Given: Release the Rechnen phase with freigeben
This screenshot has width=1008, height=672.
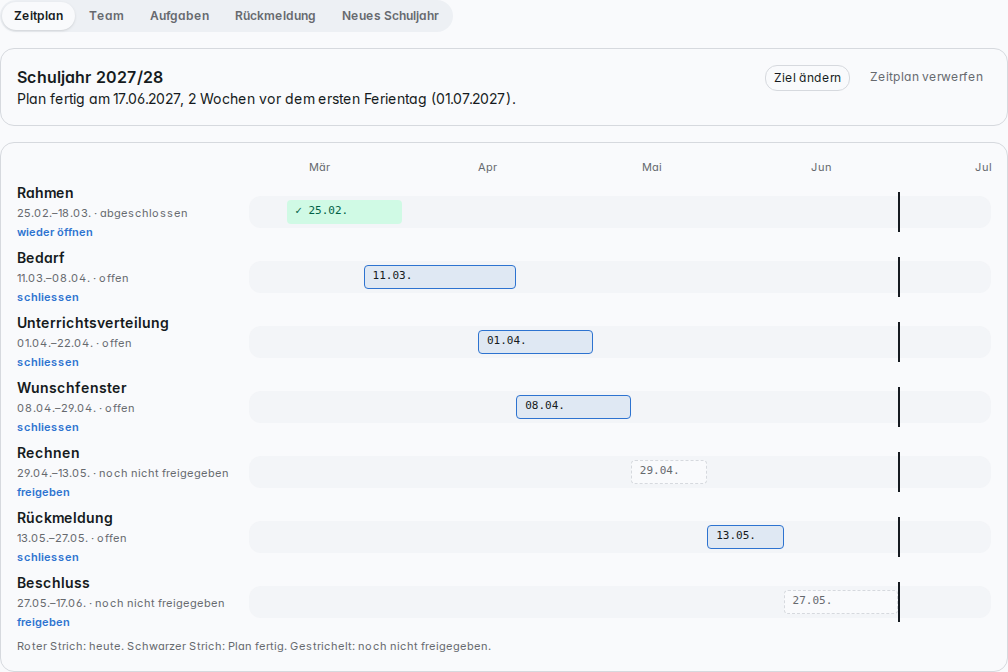Looking at the screenshot, I should [x=43, y=492].
